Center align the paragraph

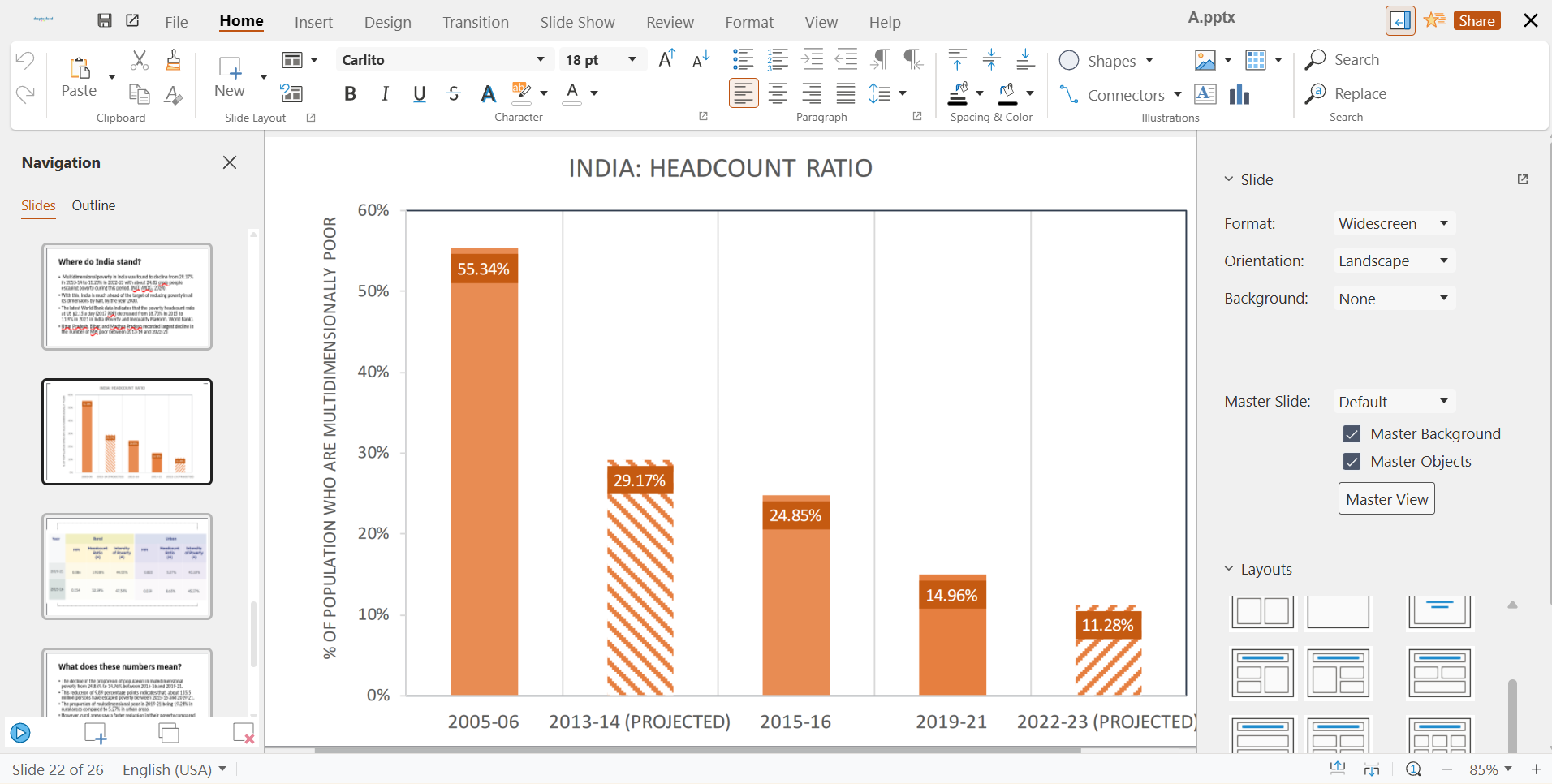(777, 94)
